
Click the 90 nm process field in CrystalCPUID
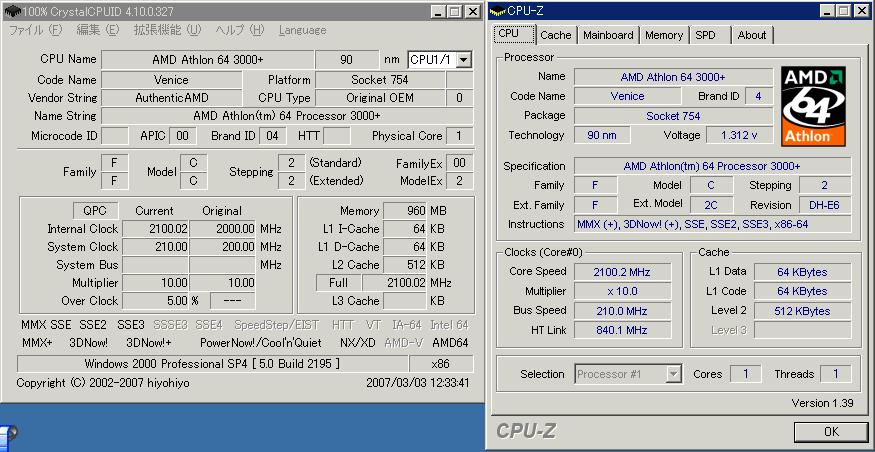[x=347, y=60]
